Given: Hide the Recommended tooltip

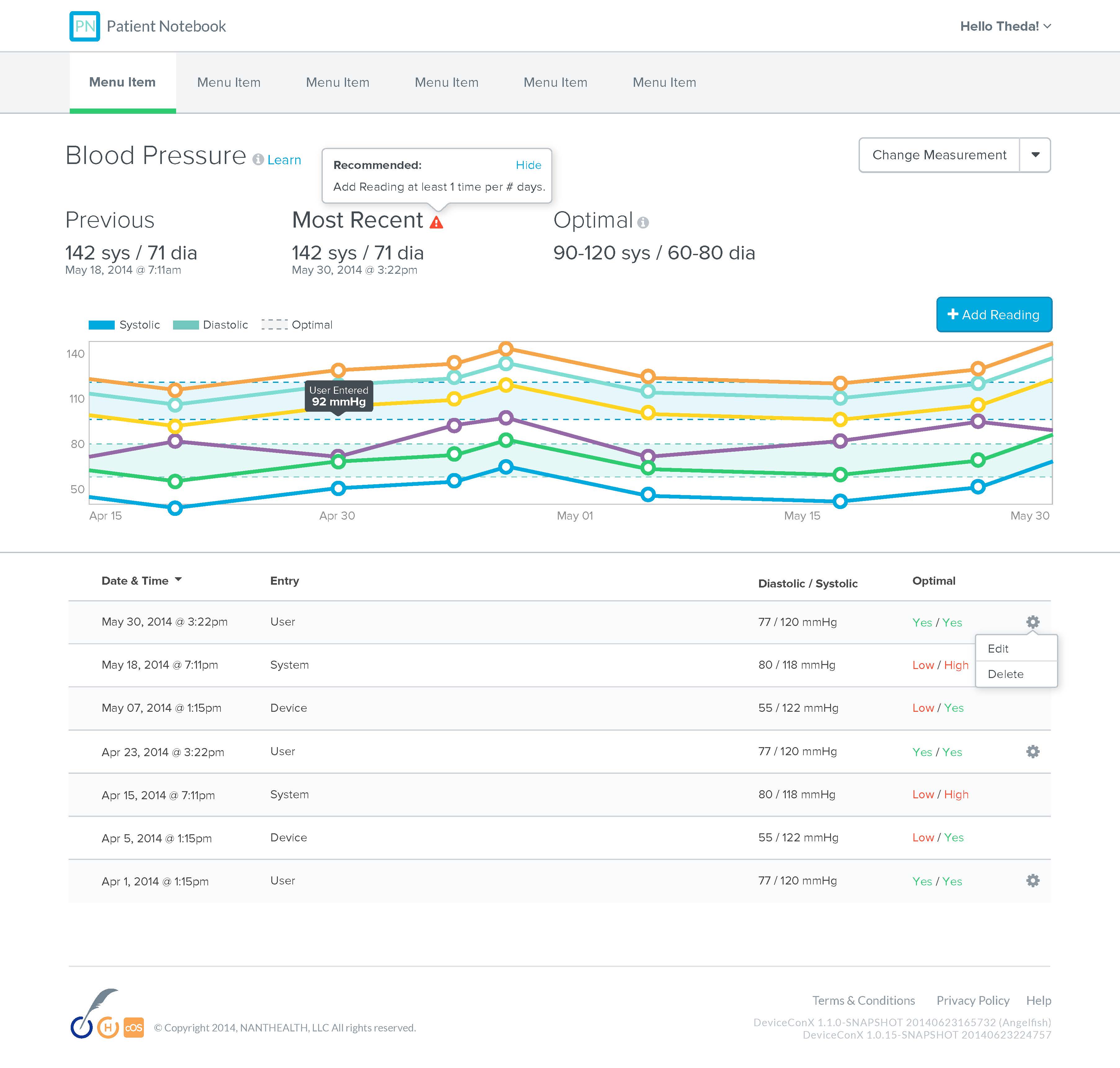Looking at the screenshot, I should (x=528, y=165).
